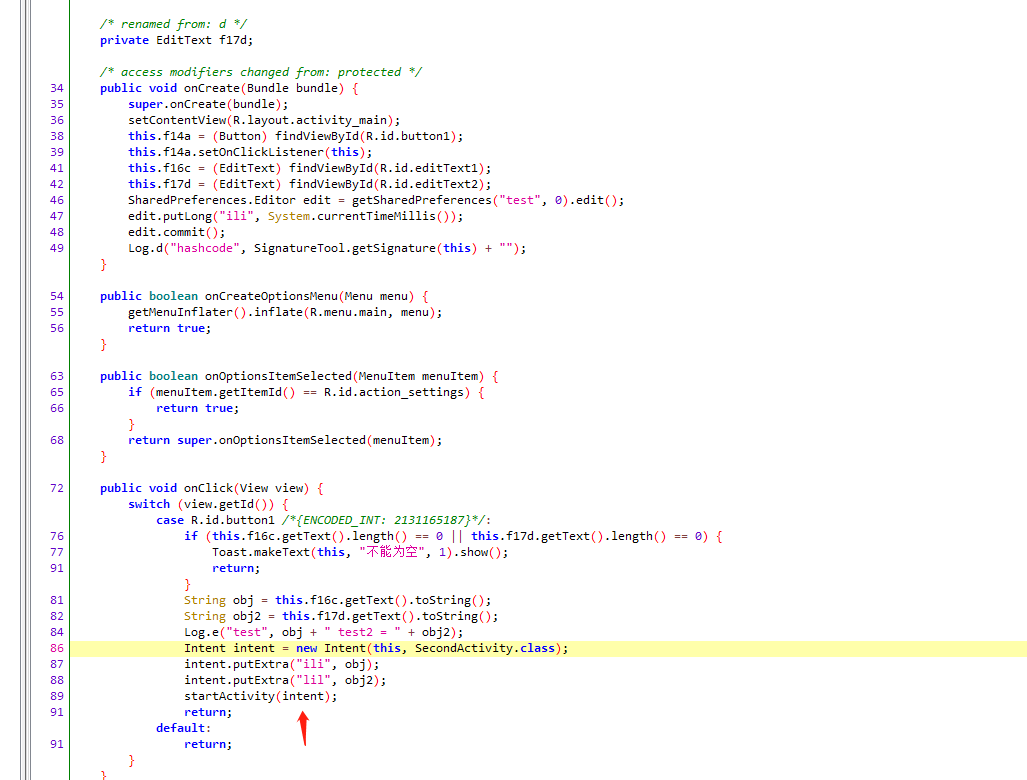Click the startActivity(intent) call
The height and width of the screenshot is (780, 1027).
[260, 696]
